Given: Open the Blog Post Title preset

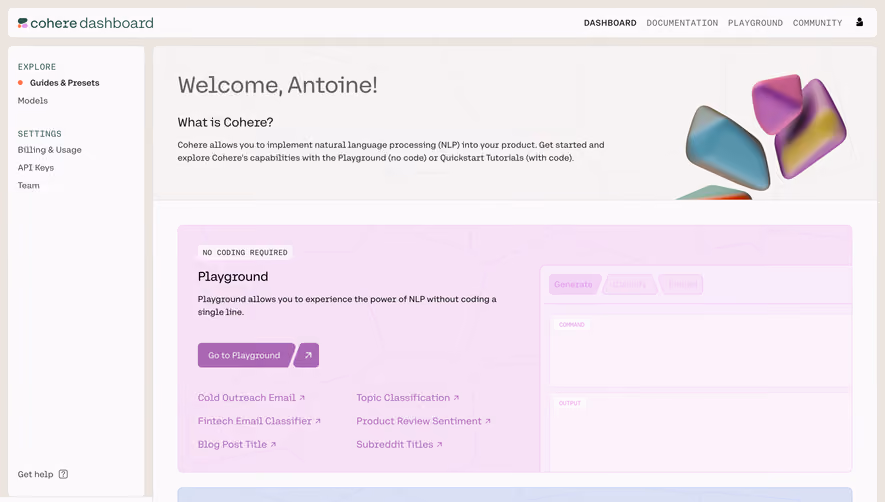Looking at the screenshot, I should [236, 444].
